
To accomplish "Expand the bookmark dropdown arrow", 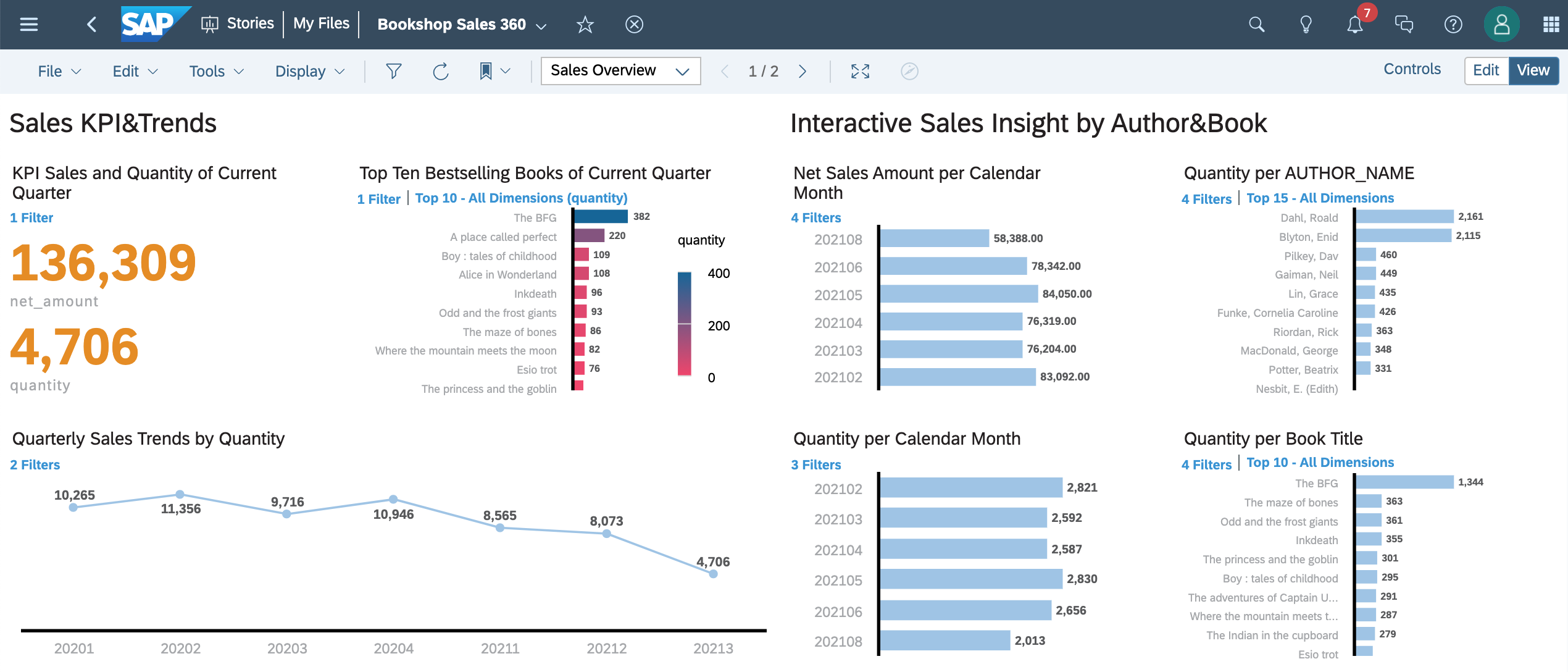I will (x=506, y=71).
